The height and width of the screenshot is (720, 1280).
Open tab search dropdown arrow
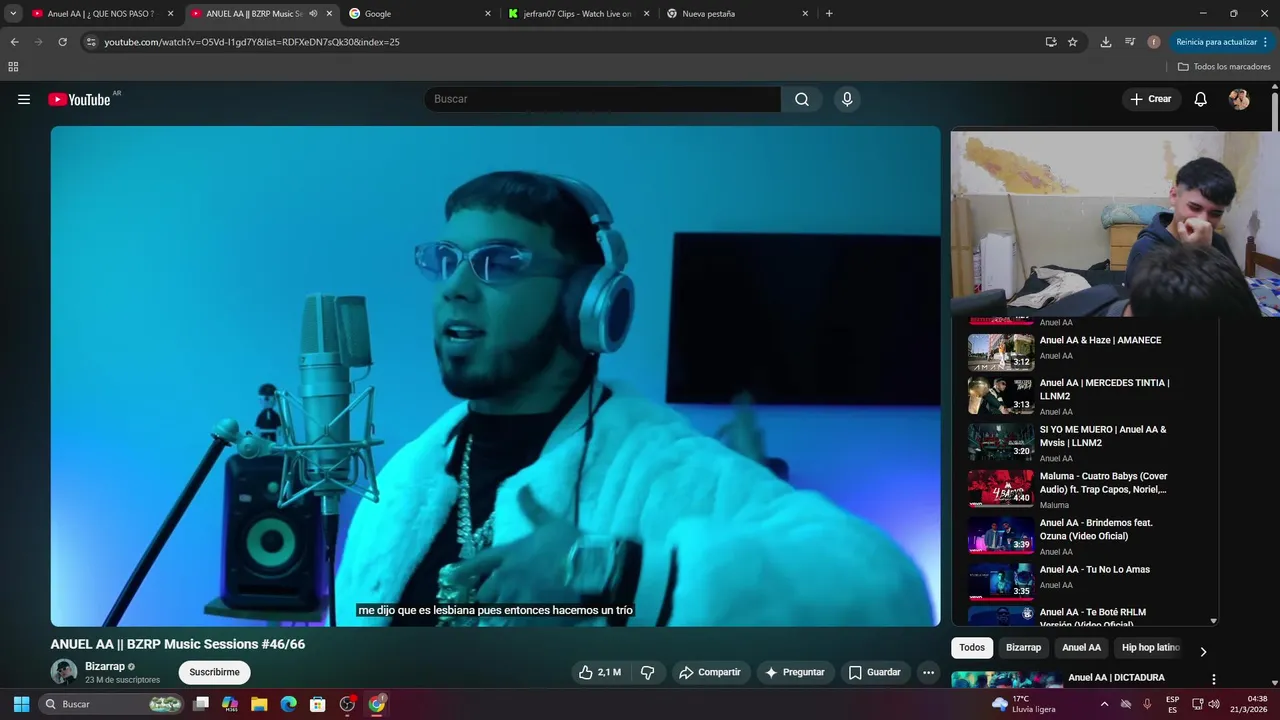click(x=13, y=14)
